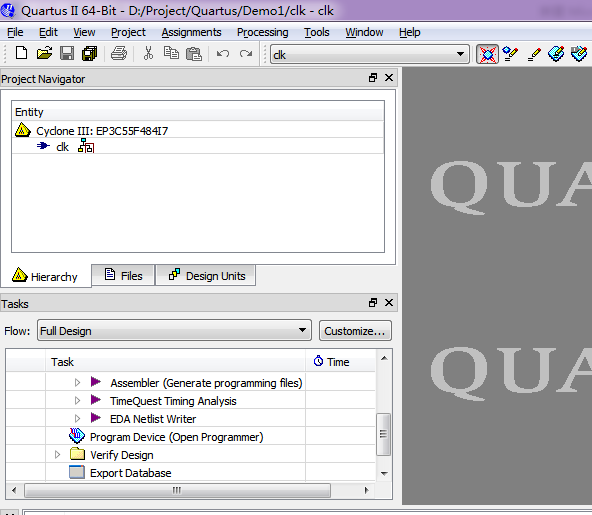Click the Customize... button

pos(355,331)
